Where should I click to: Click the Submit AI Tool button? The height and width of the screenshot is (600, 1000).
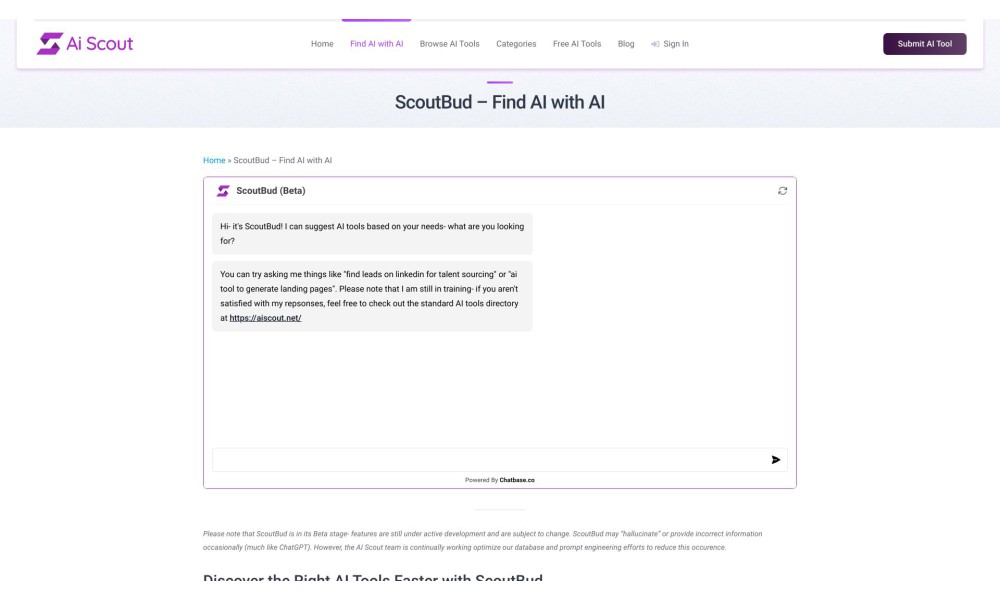[x=924, y=44]
